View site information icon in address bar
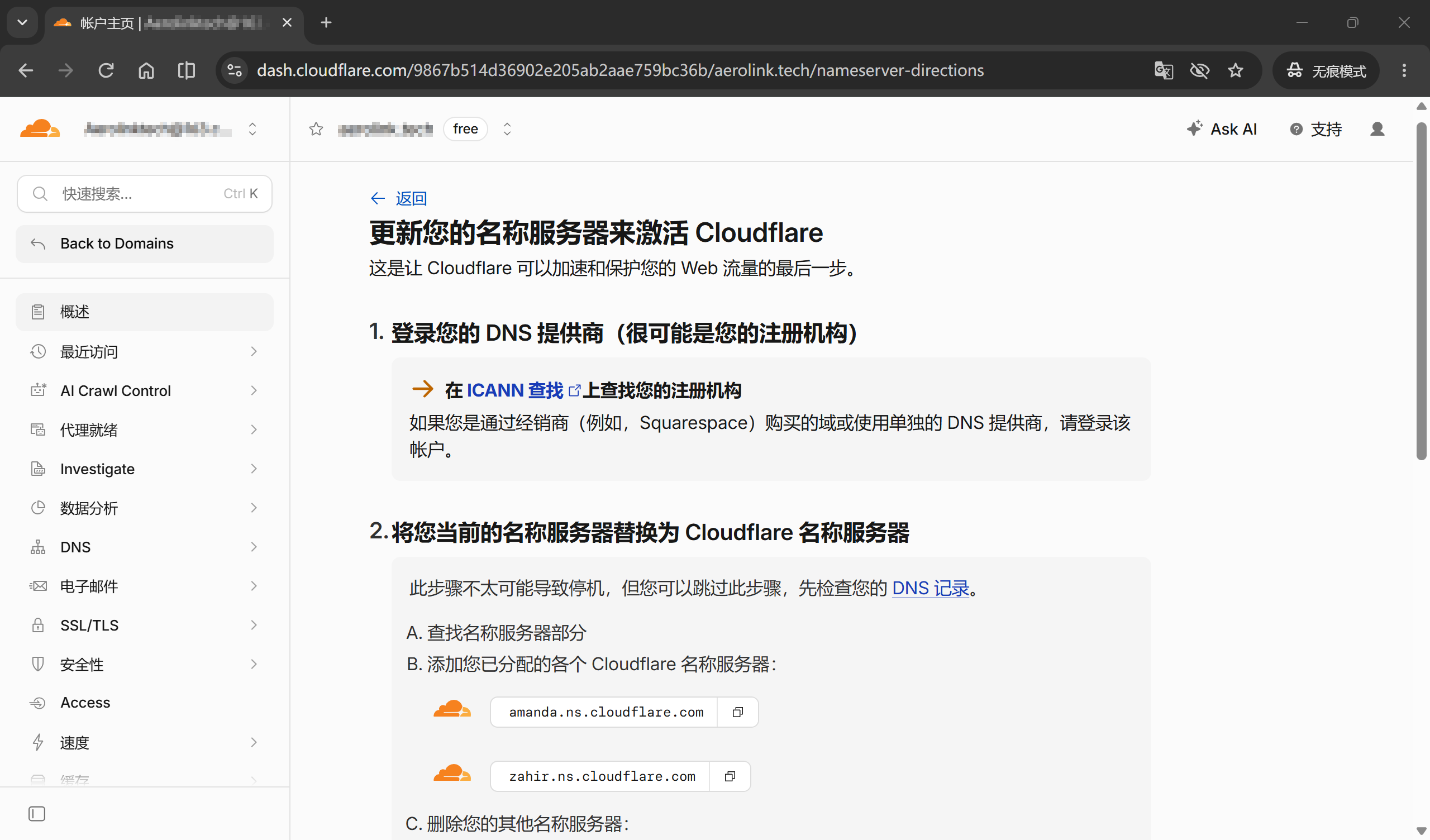This screenshot has height=840, width=1430. (235, 70)
